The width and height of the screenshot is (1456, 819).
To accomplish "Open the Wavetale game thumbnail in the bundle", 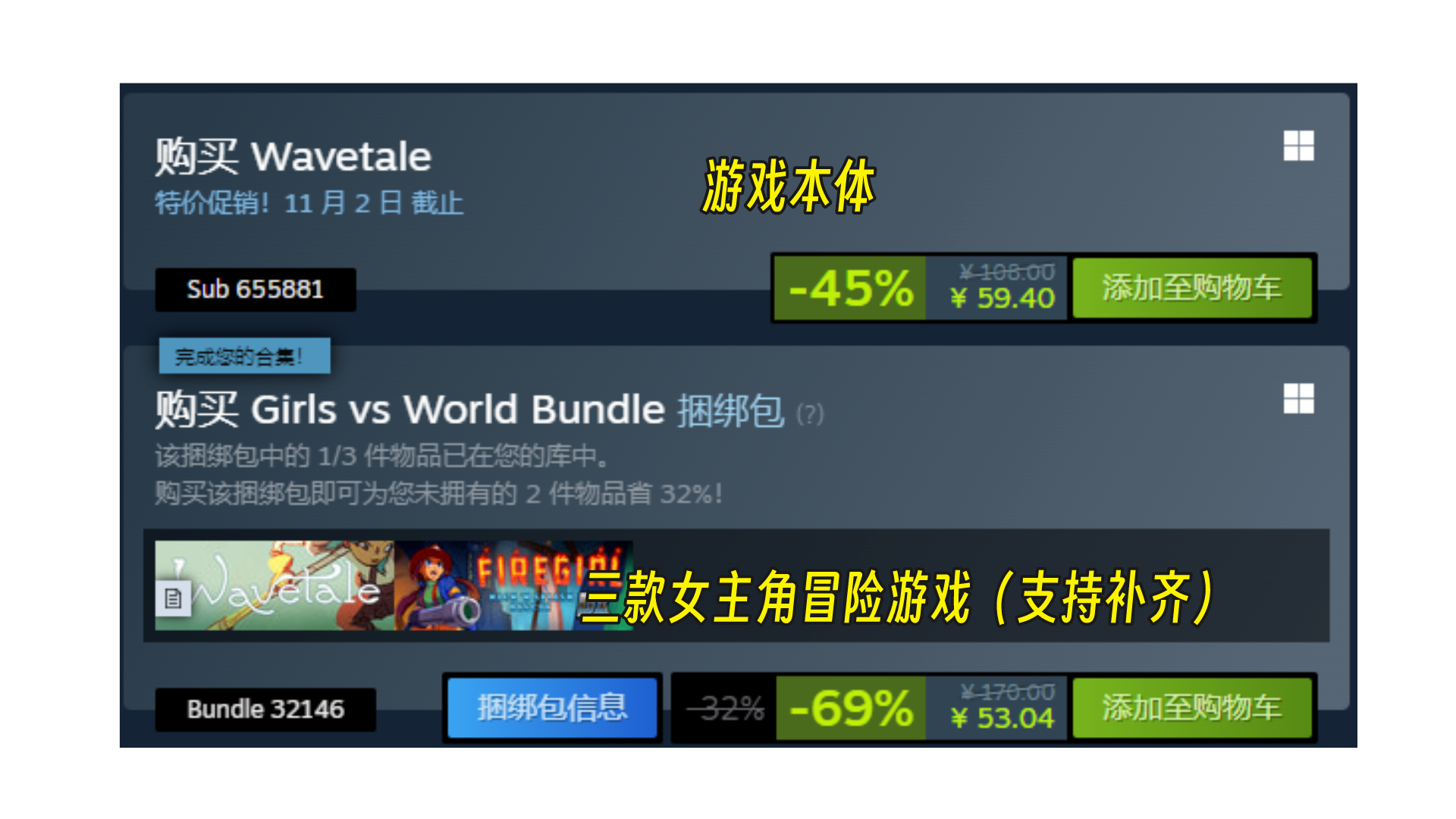I will pos(275,585).
